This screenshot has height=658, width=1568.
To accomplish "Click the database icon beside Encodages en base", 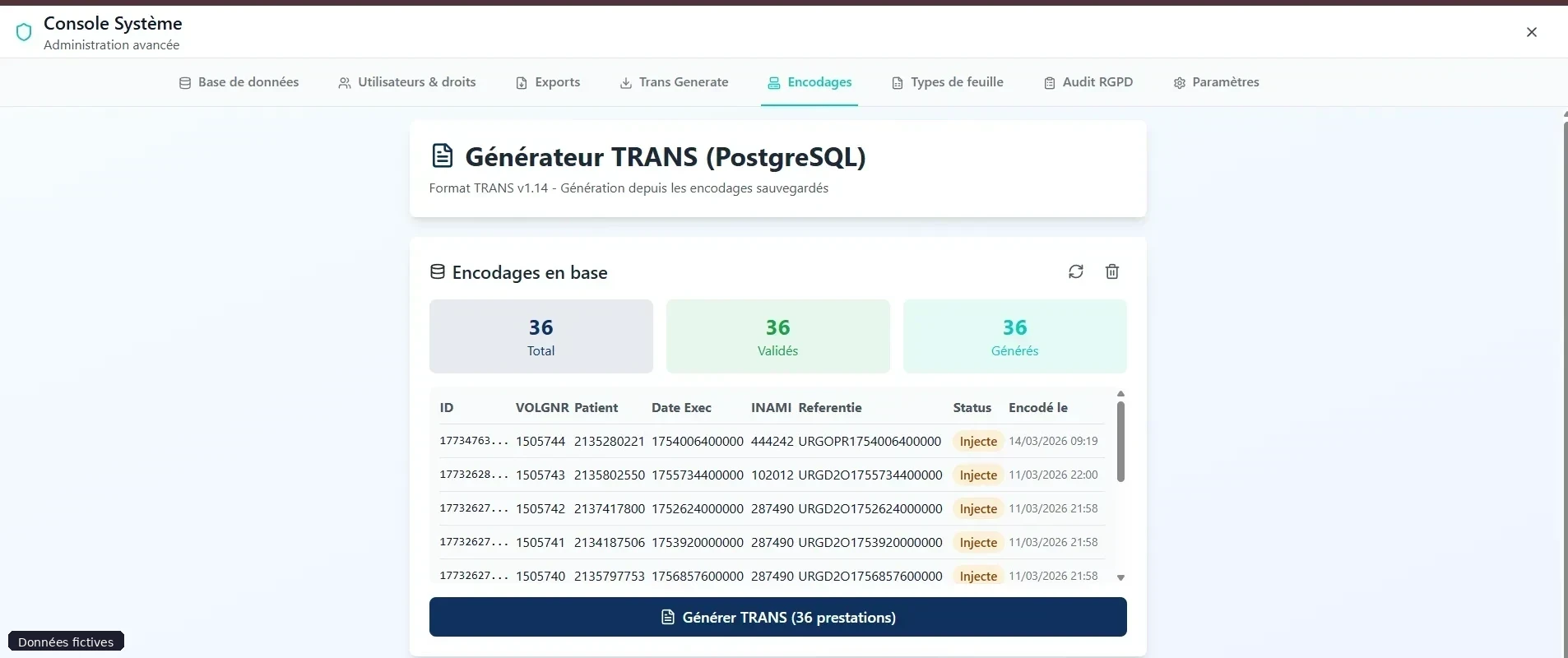I will 438,271.
